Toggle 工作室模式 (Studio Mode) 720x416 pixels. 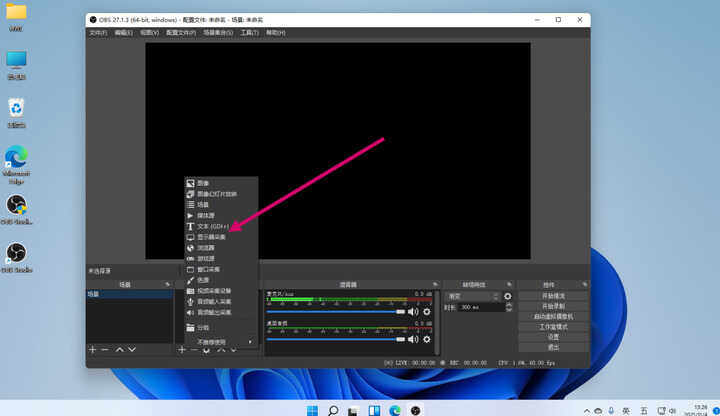[553, 327]
